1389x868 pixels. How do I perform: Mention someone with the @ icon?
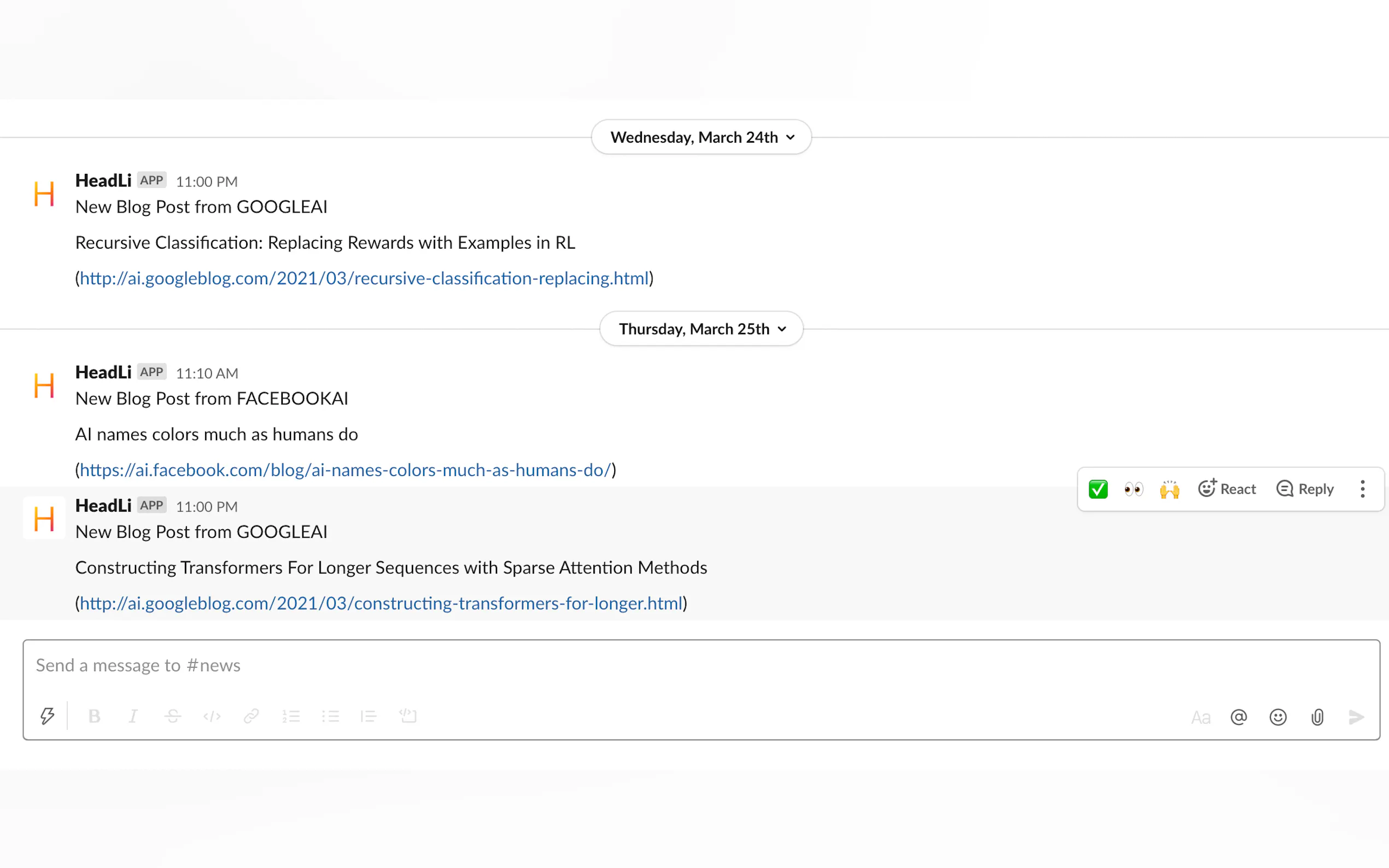coord(1239,717)
